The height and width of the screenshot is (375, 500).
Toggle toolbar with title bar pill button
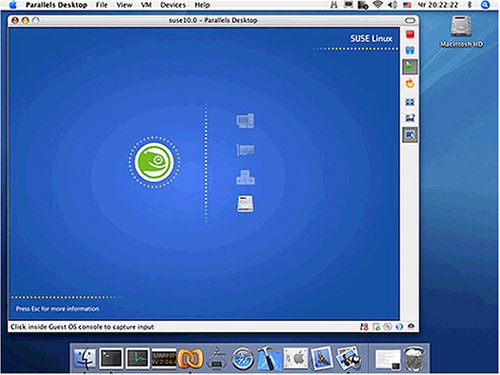[x=410, y=20]
